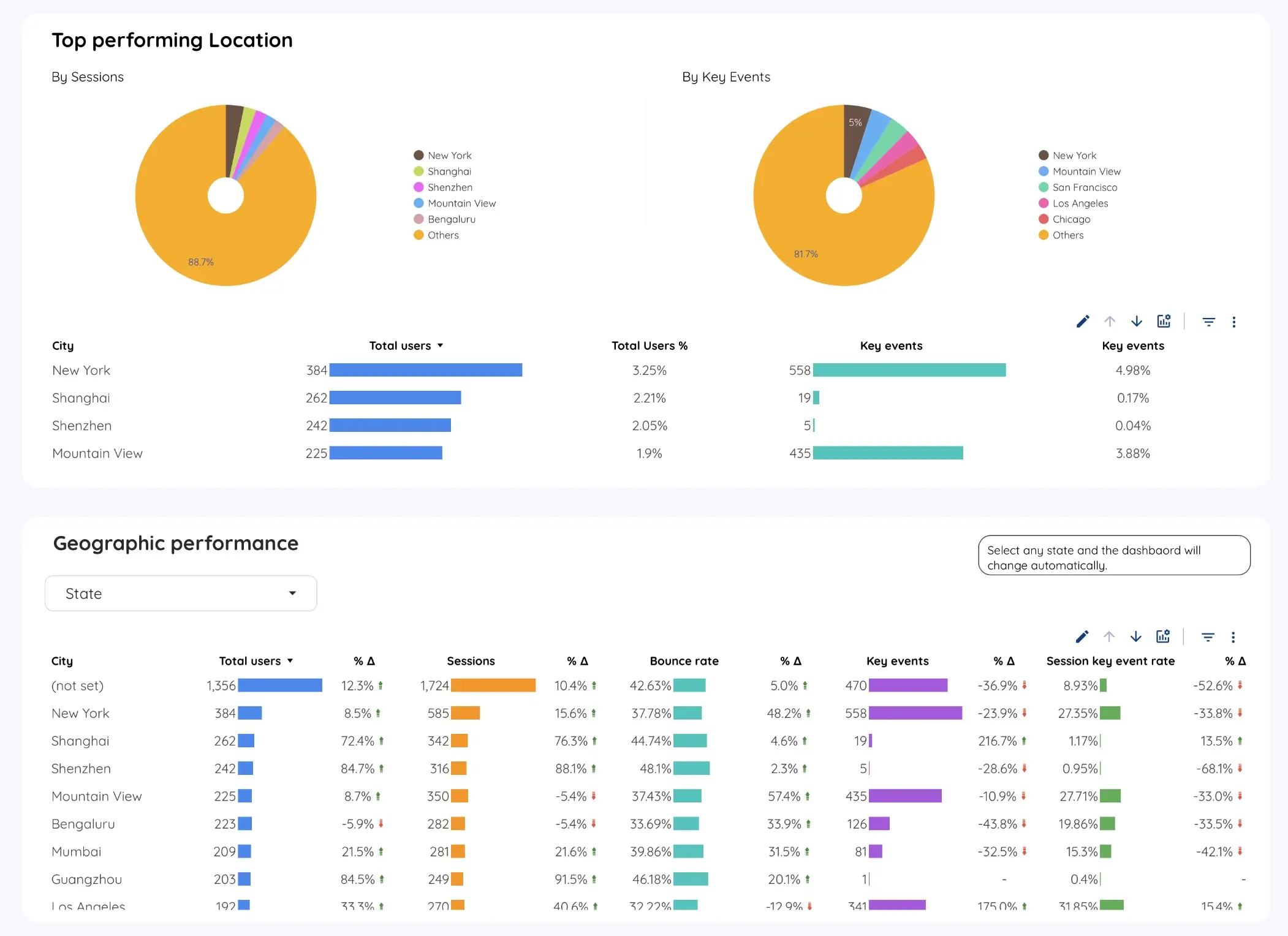
Task: Sort top locations table by Total users
Action: pos(406,345)
